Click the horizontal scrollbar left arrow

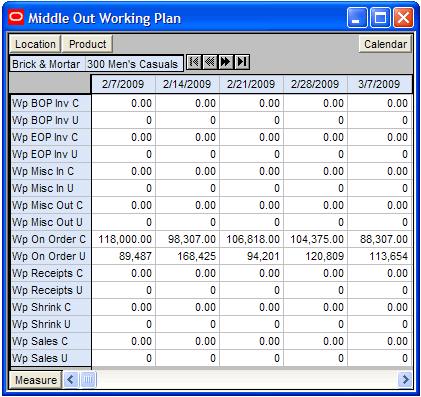pos(71,380)
